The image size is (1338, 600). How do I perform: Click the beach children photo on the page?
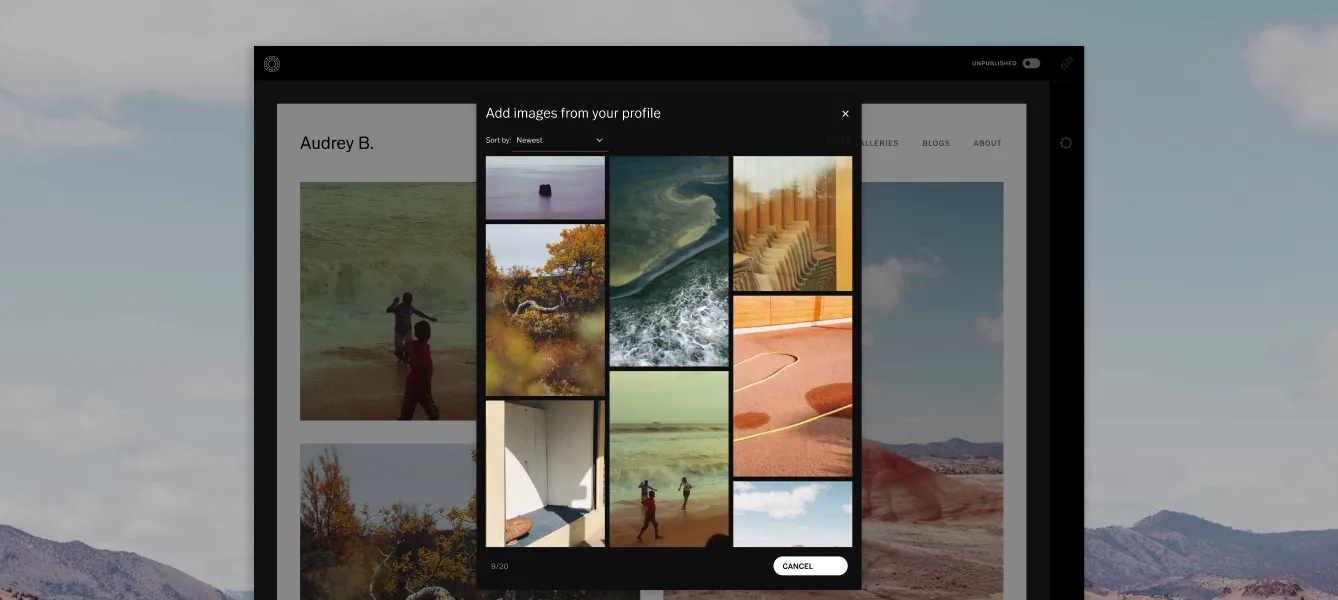point(388,301)
